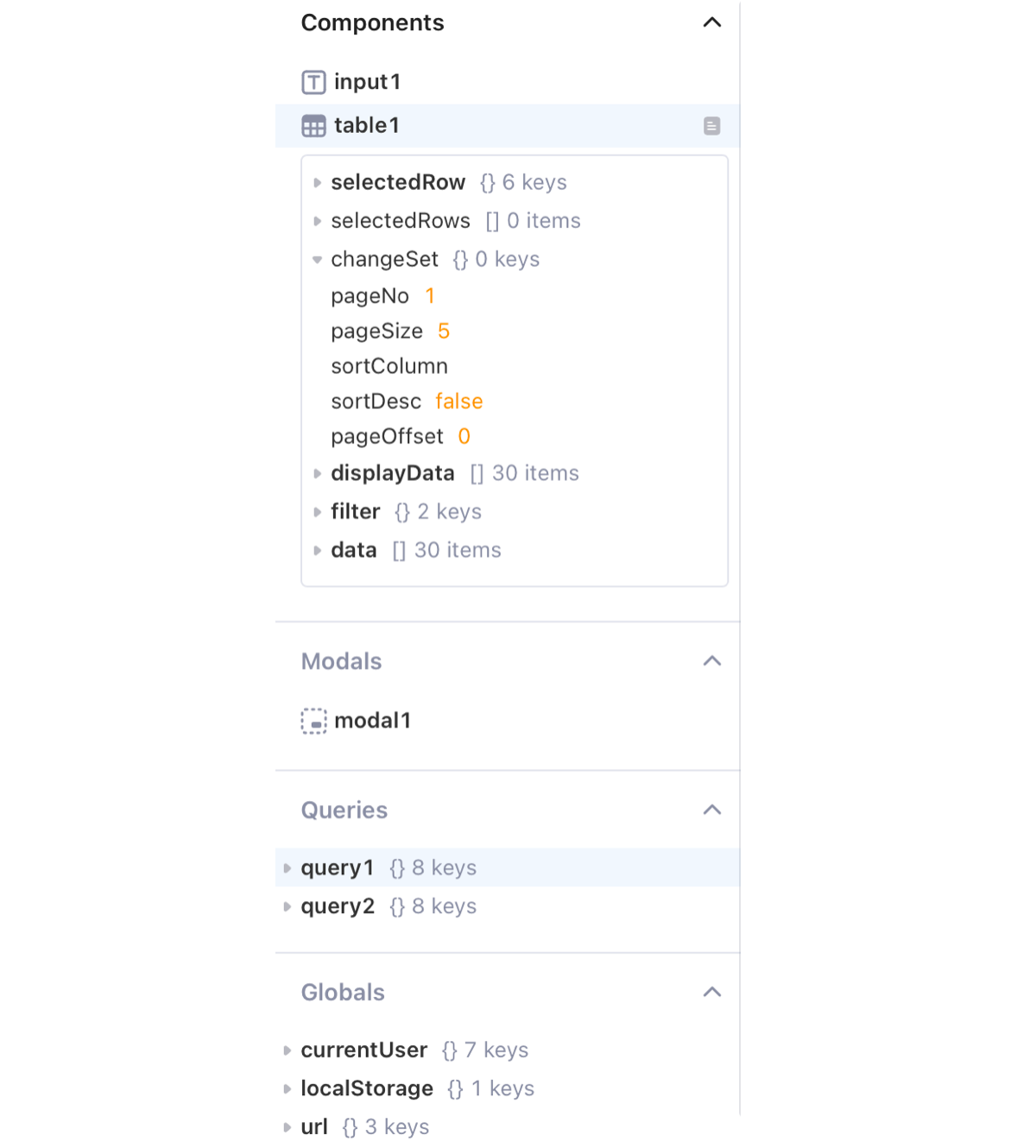Image resolution: width=1036 pixels, height=1148 pixels.
Task: Expand query2 keys
Action: (287, 906)
